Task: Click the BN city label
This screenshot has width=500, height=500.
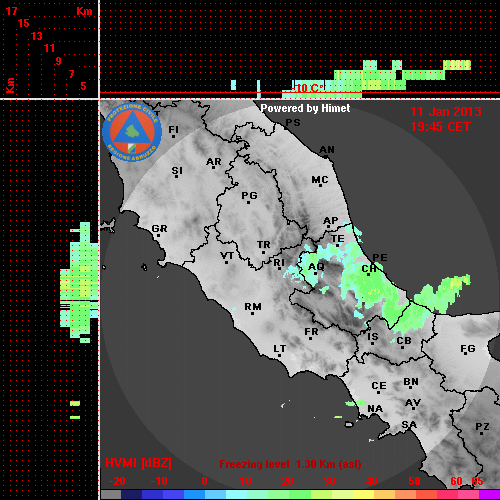Action: point(411,382)
